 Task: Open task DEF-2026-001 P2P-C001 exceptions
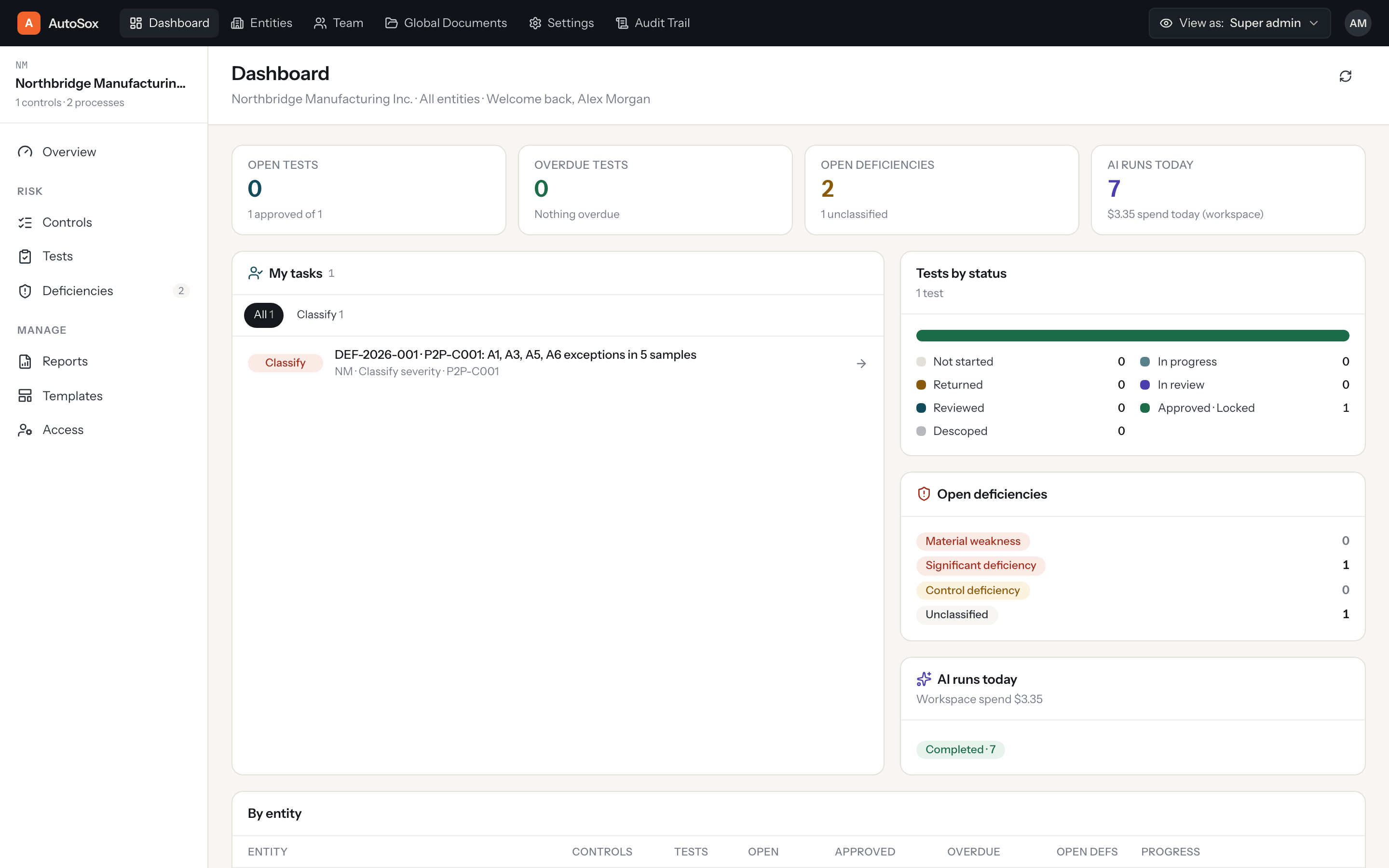[558, 363]
